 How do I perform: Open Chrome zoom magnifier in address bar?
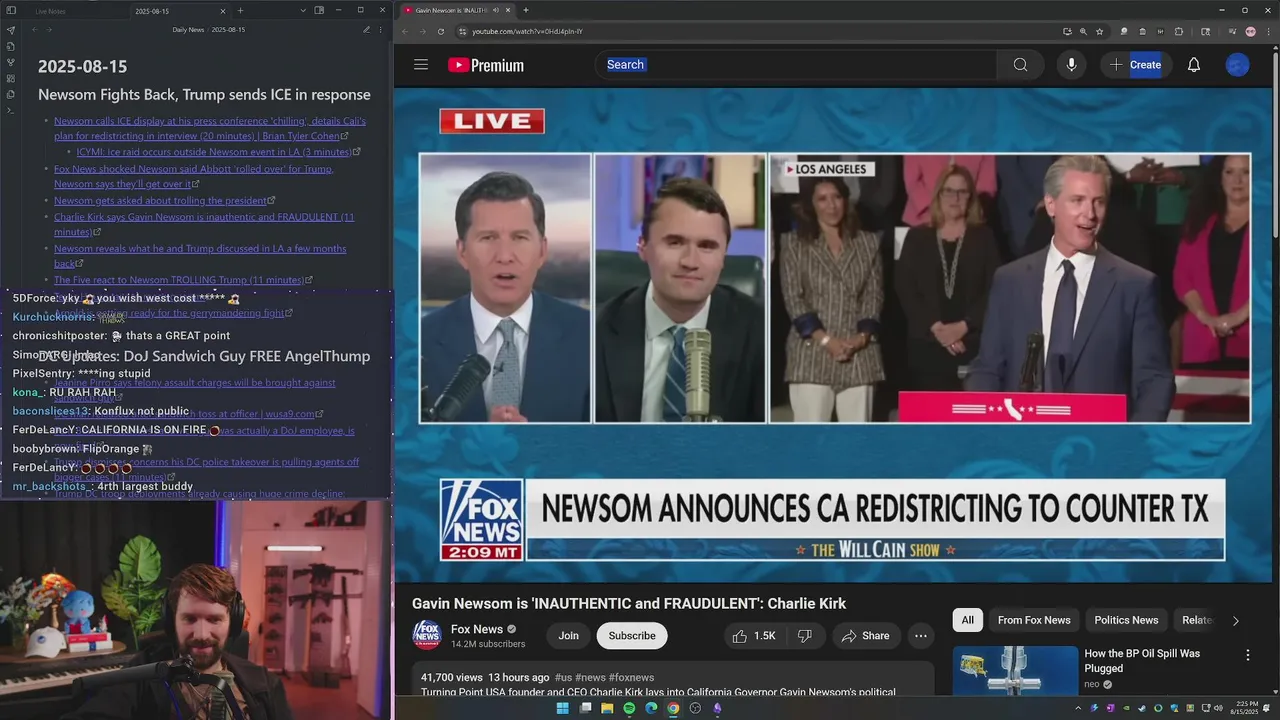[1083, 31]
